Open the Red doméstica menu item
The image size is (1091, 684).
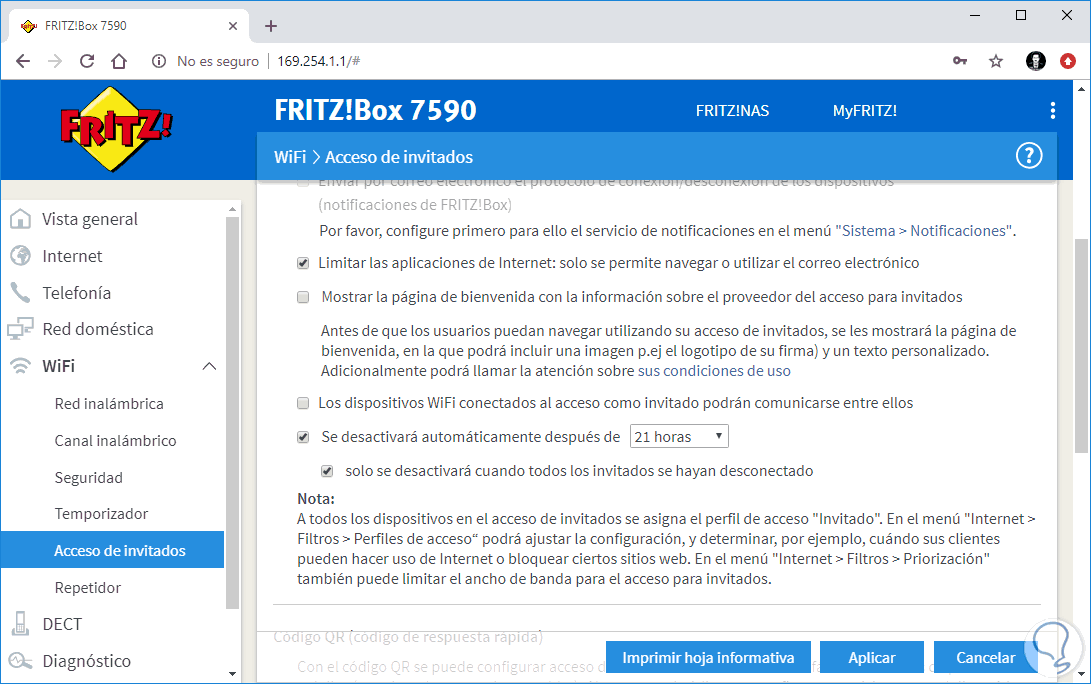pyautogui.click(x=98, y=329)
